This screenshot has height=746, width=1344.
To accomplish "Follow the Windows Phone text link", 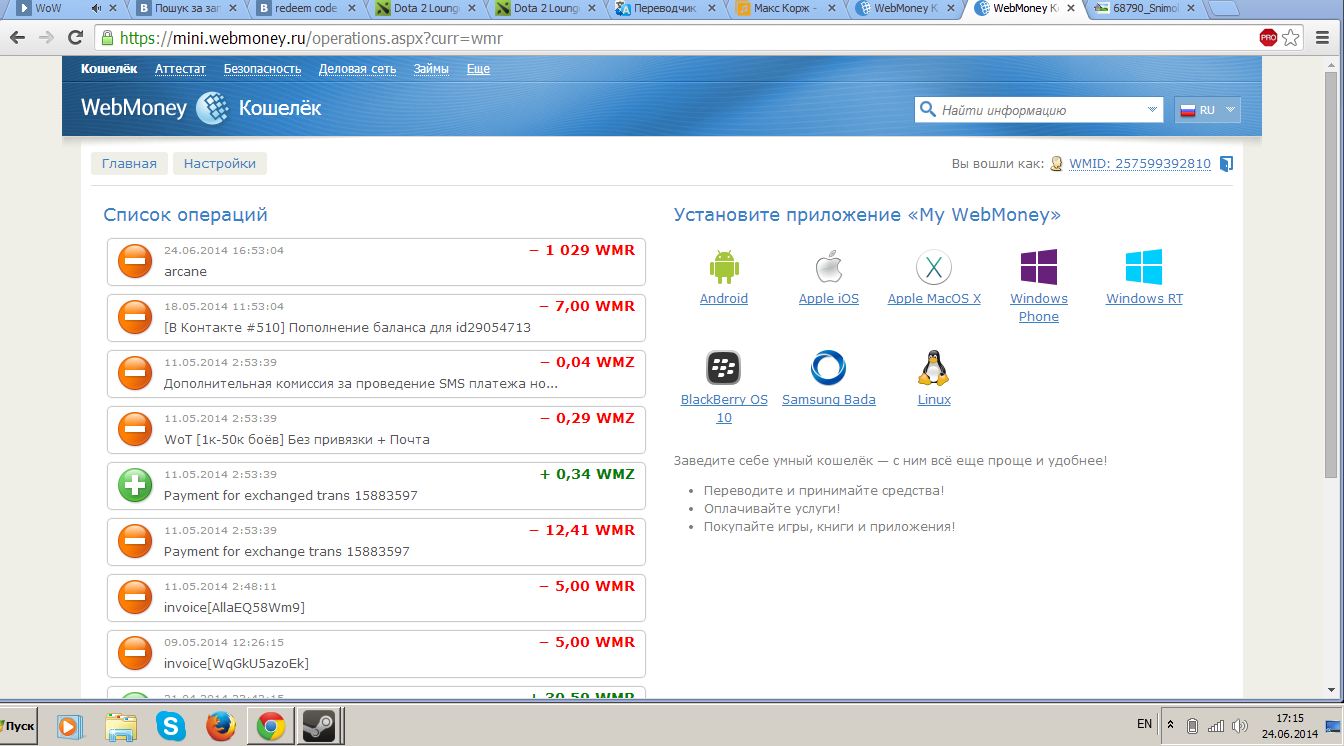I will click(x=1039, y=308).
